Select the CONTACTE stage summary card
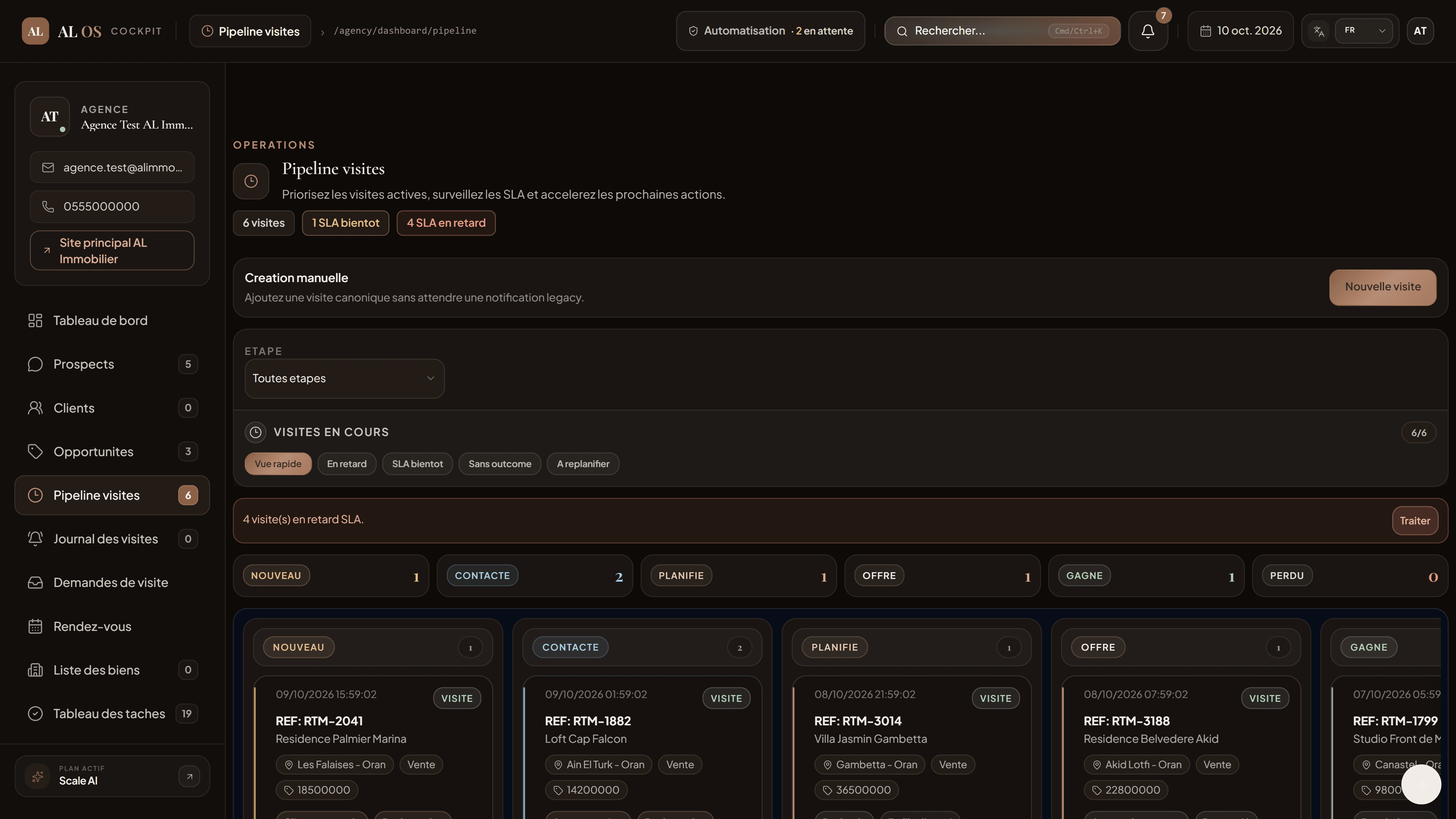1456x819 pixels. point(535,576)
